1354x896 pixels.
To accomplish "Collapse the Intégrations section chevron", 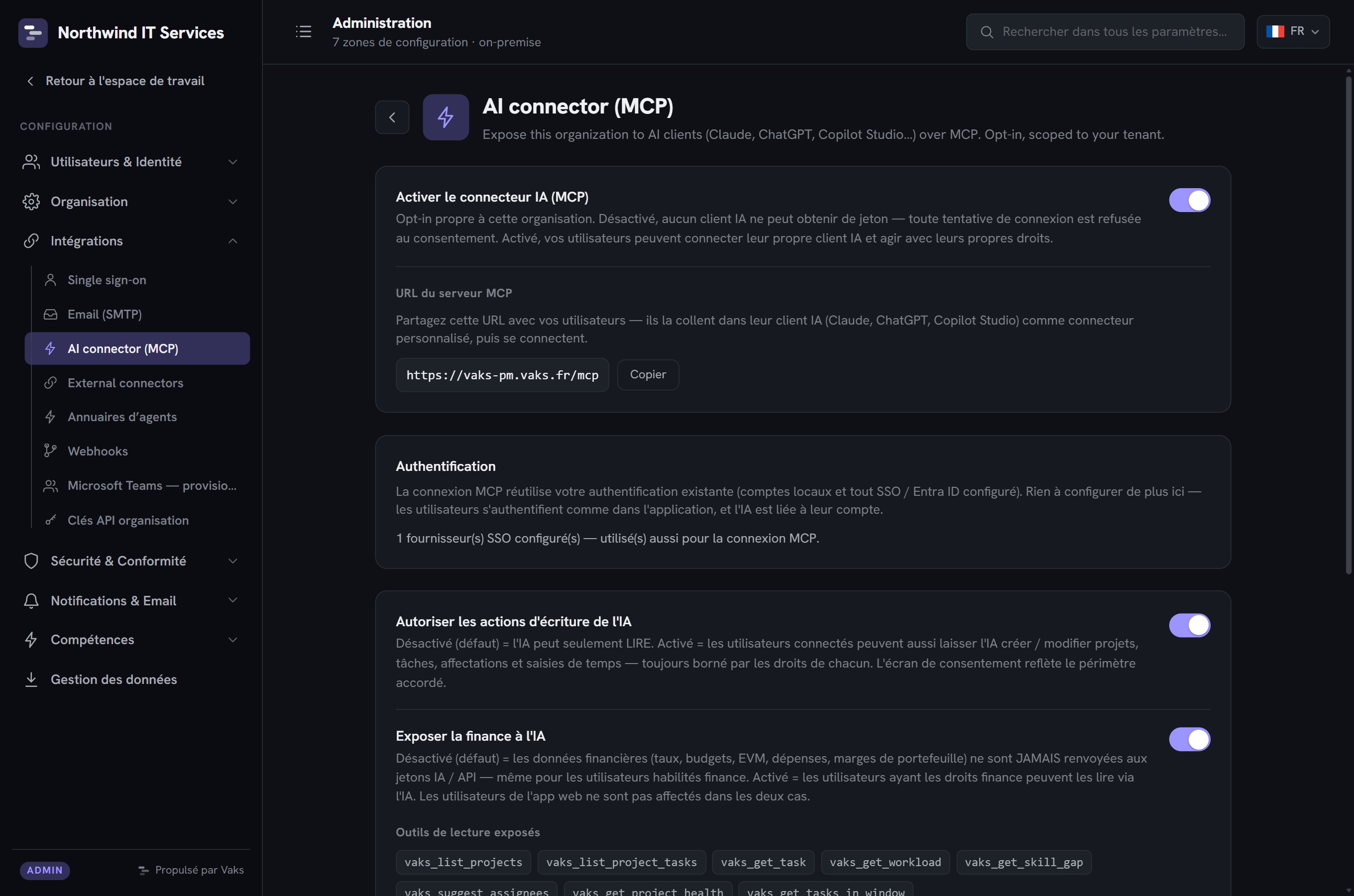I will [232, 241].
